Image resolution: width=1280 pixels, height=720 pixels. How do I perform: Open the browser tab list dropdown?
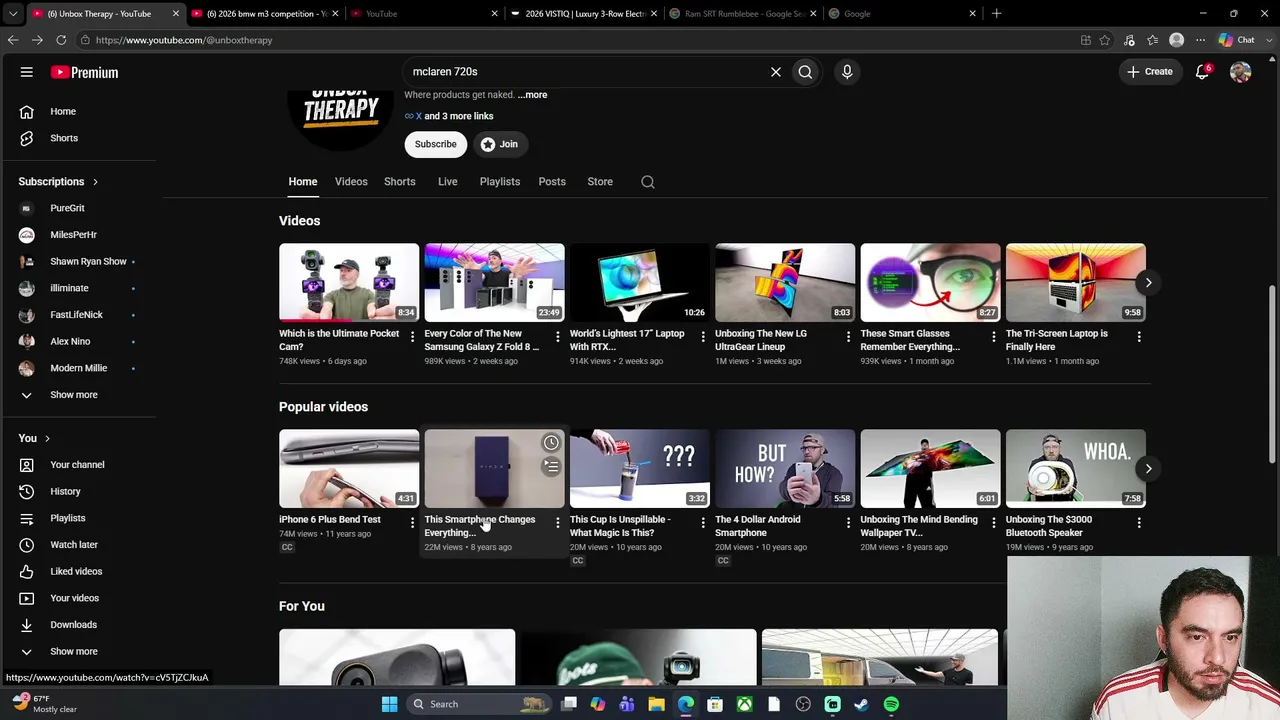click(x=13, y=13)
